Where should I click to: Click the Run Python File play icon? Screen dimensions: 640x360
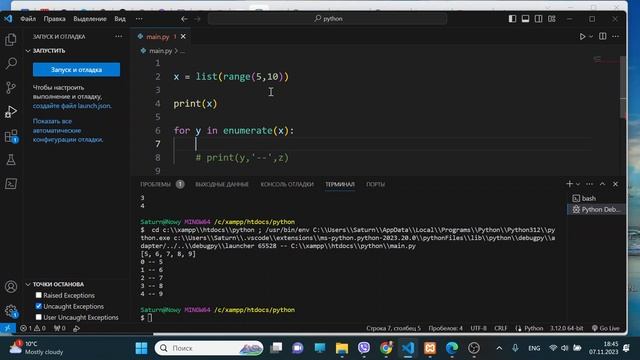click(x=582, y=36)
